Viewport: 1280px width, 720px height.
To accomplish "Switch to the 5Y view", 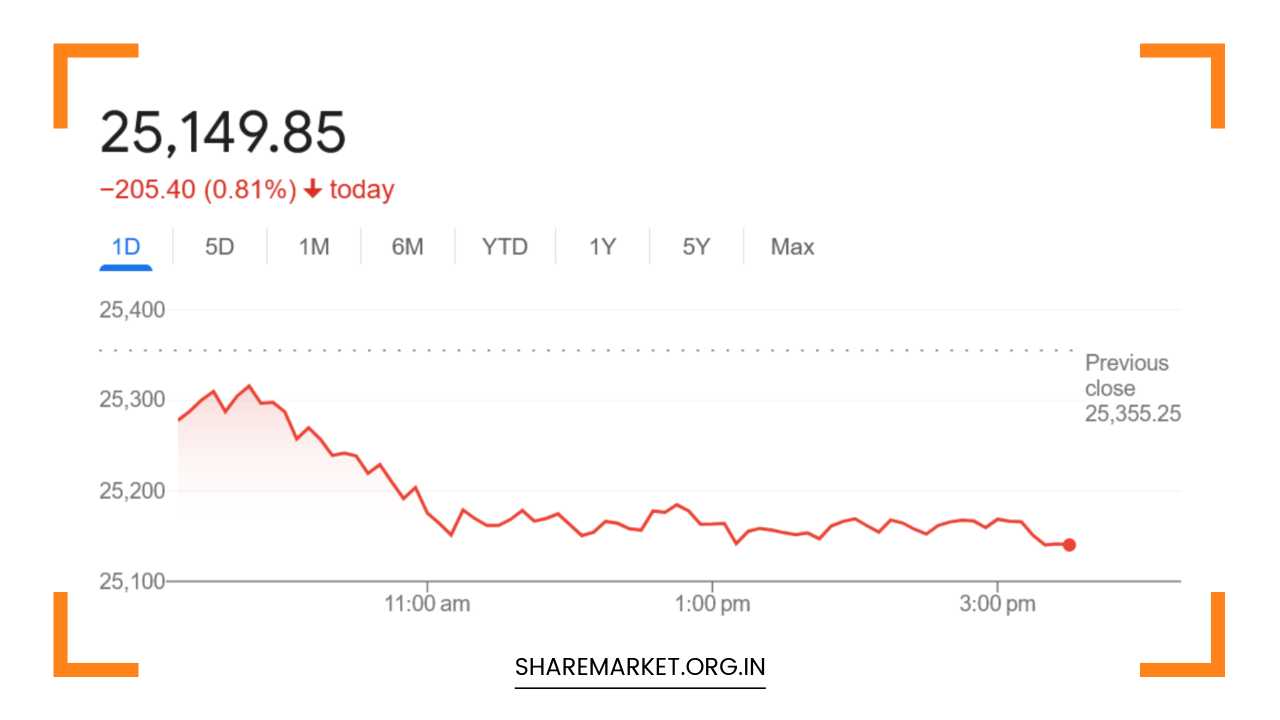I will [695, 246].
